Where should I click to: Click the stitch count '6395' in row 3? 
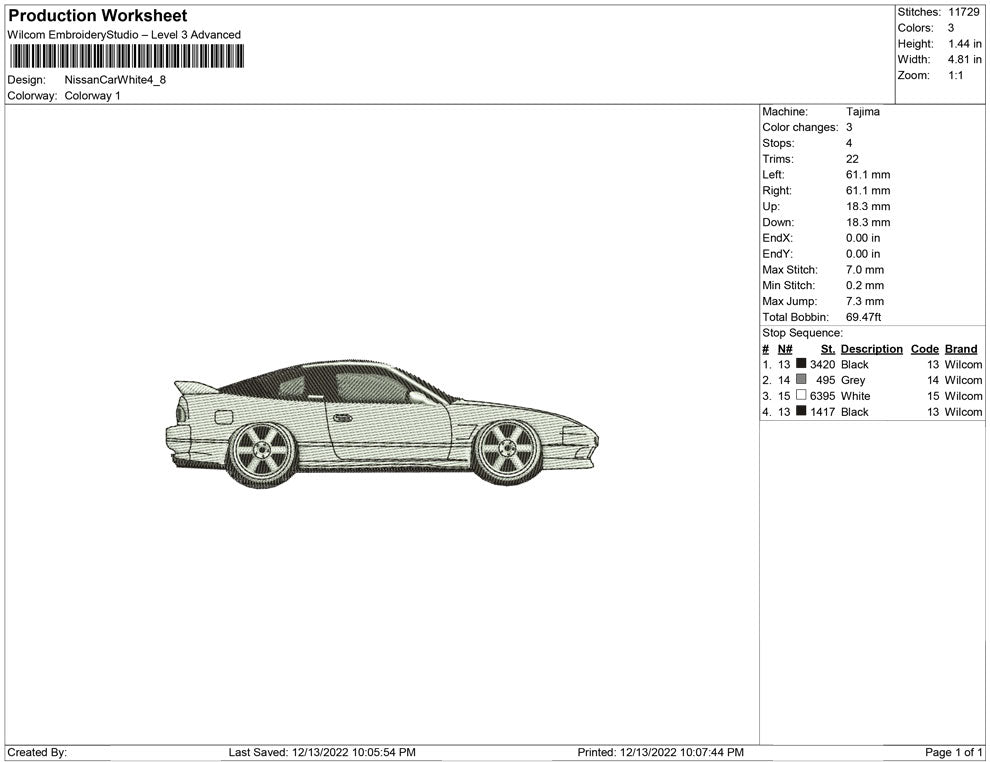tap(823, 396)
